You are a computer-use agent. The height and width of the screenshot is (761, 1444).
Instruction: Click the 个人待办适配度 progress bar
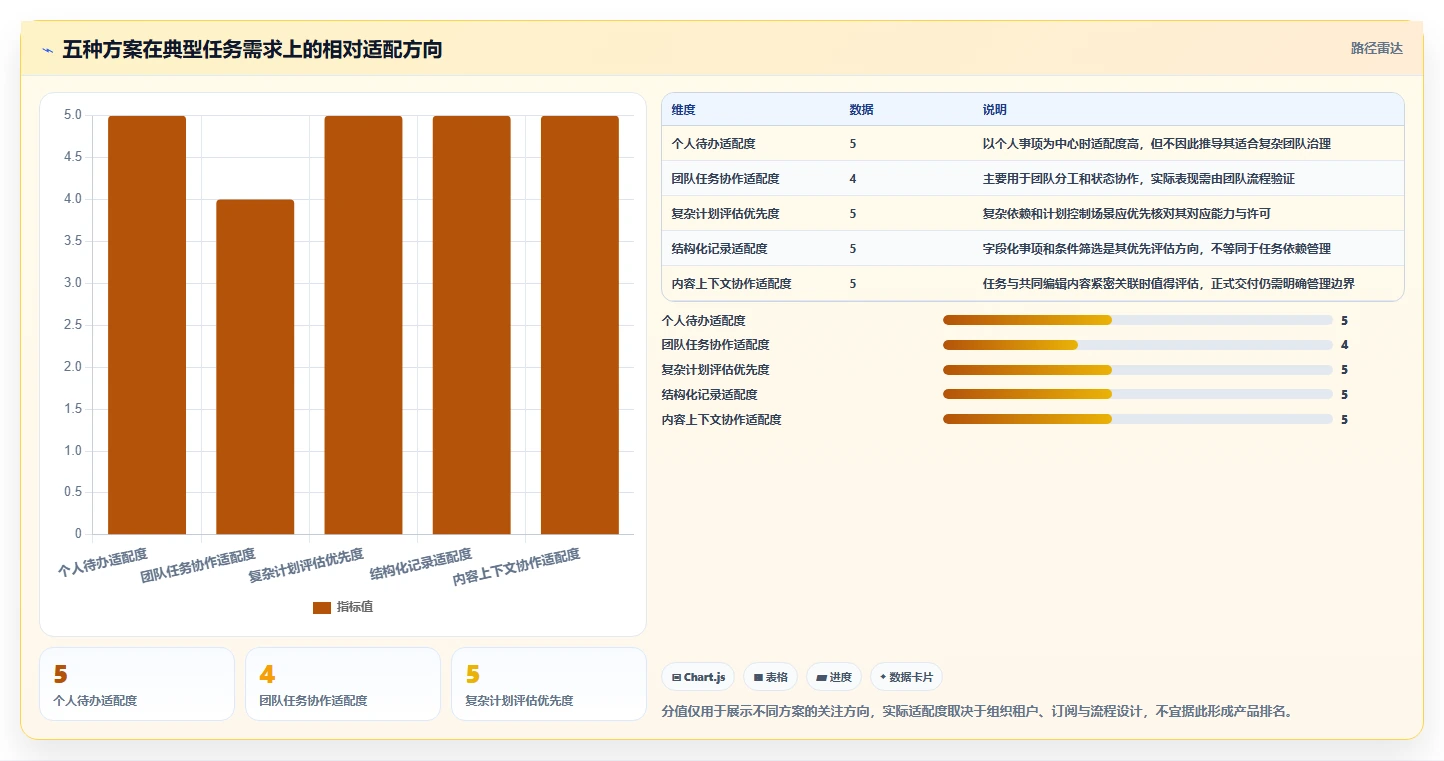click(x=1138, y=320)
